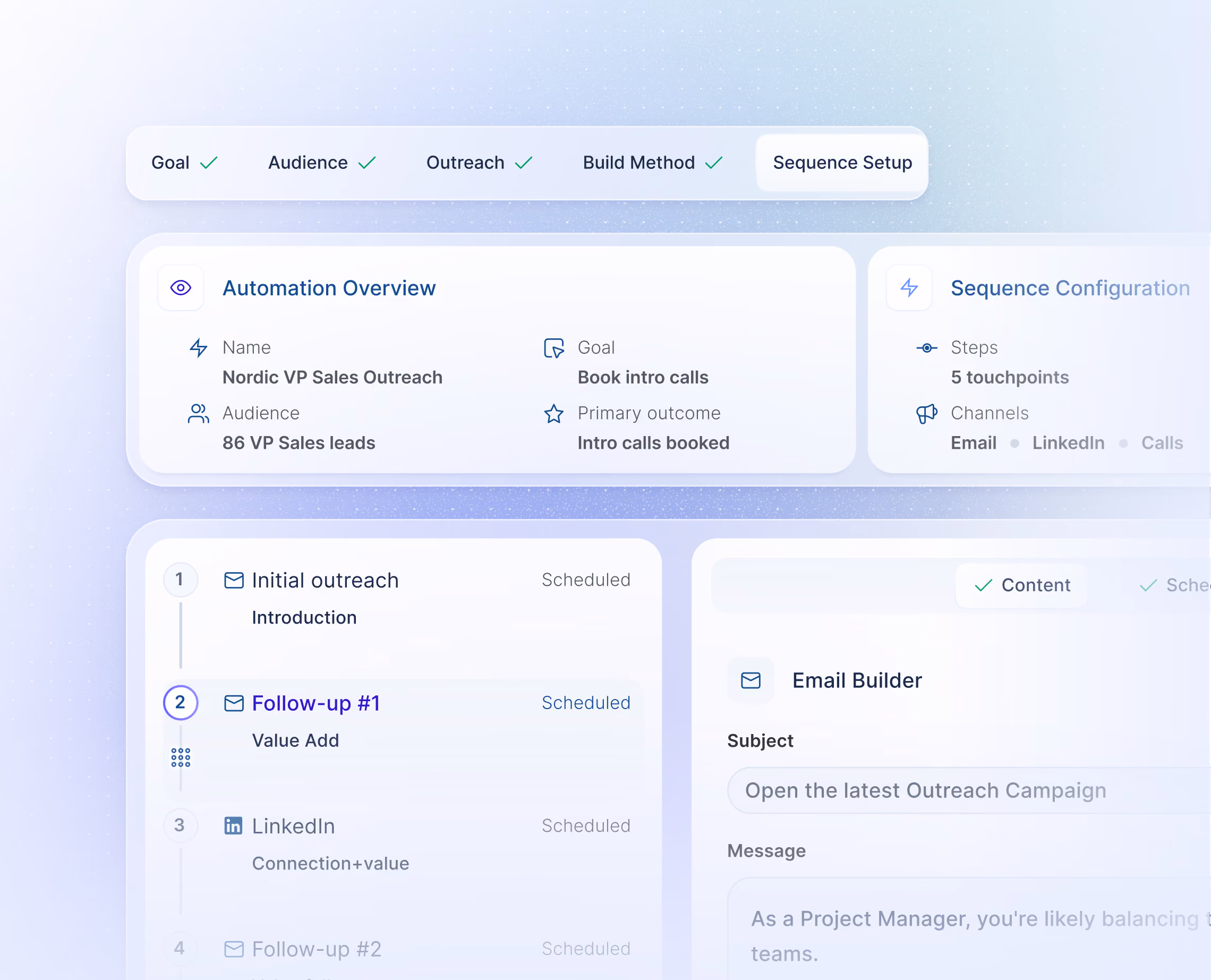
Task: Click the checkmark next to Audience tab
Action: click(367, 163)
